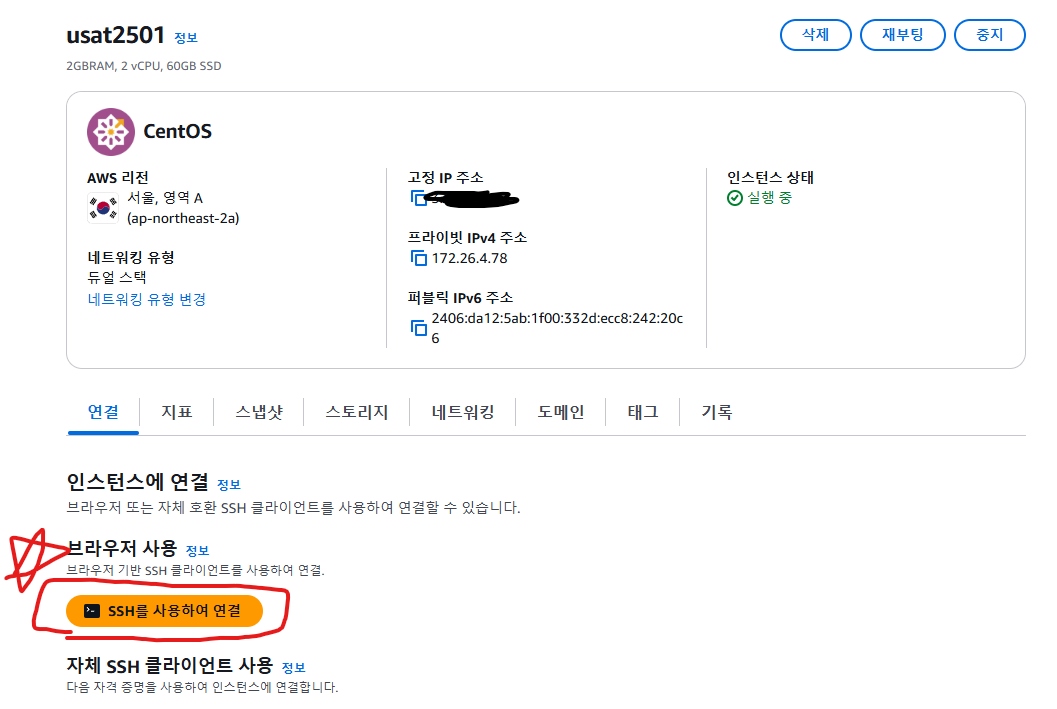This screenshot has width=1057, height=709.
Task: Open 정보 link next to usat2501
Action: coord(186,38)
